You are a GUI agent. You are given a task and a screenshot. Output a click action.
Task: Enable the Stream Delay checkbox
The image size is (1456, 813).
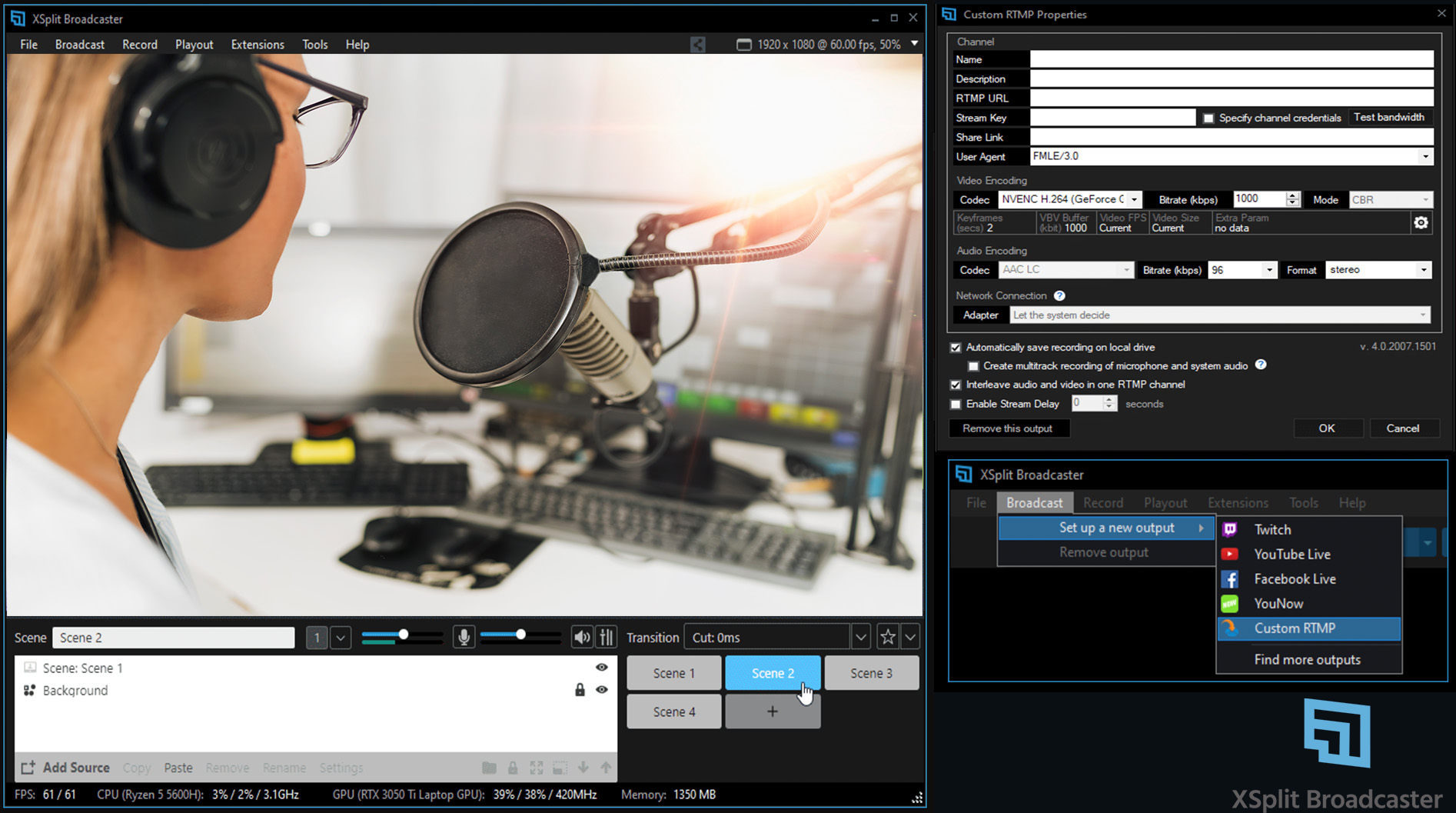point(956,404)
